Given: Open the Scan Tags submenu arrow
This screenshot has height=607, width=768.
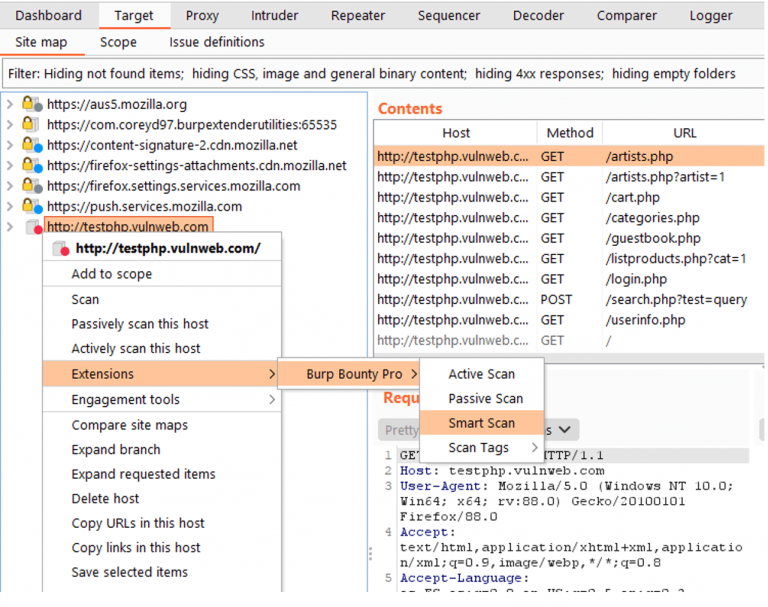Looking at the screenshot, I should [534, 447].
